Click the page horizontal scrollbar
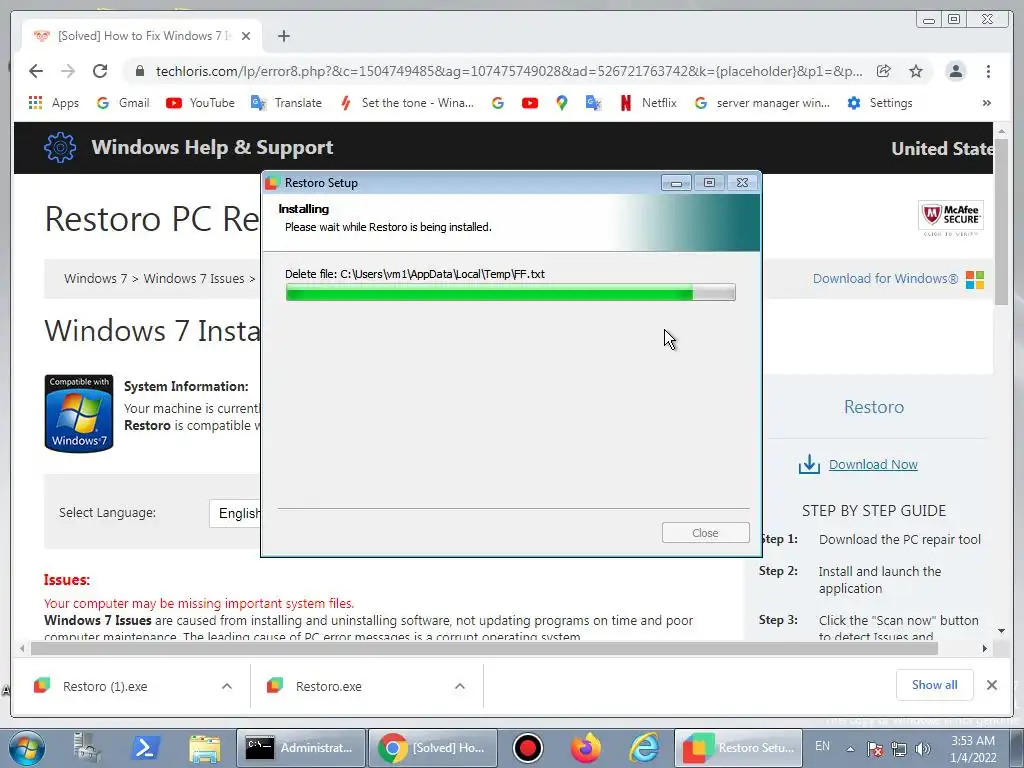 [485, 648]
